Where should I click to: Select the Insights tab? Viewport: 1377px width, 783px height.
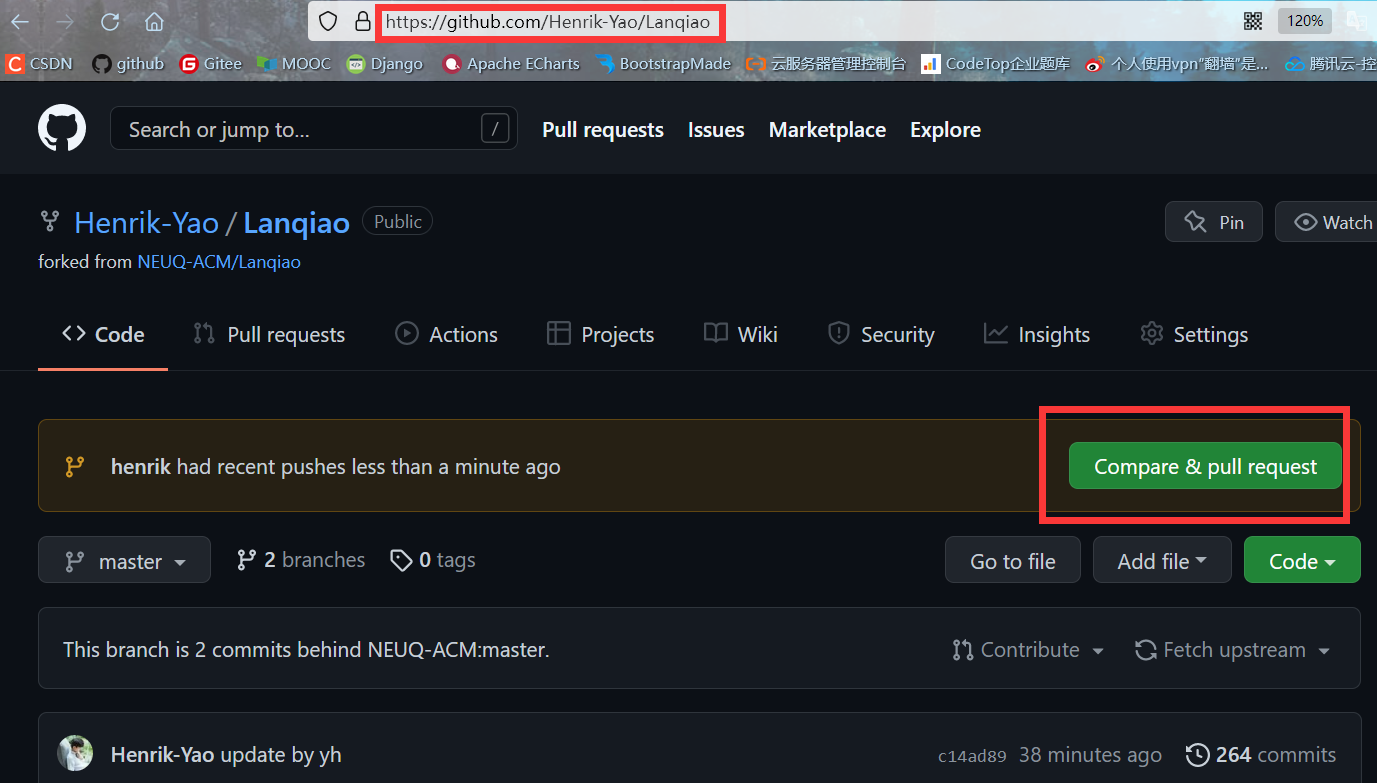tap(1037, 334)
